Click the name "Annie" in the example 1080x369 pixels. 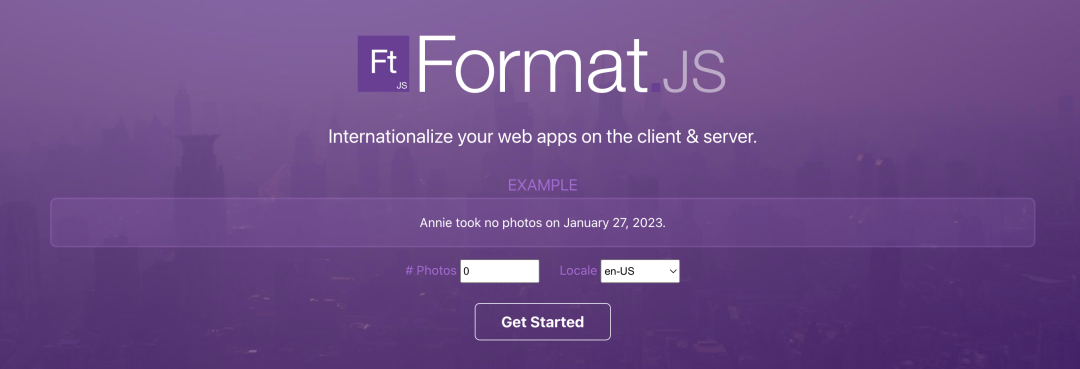pos(436,223)
